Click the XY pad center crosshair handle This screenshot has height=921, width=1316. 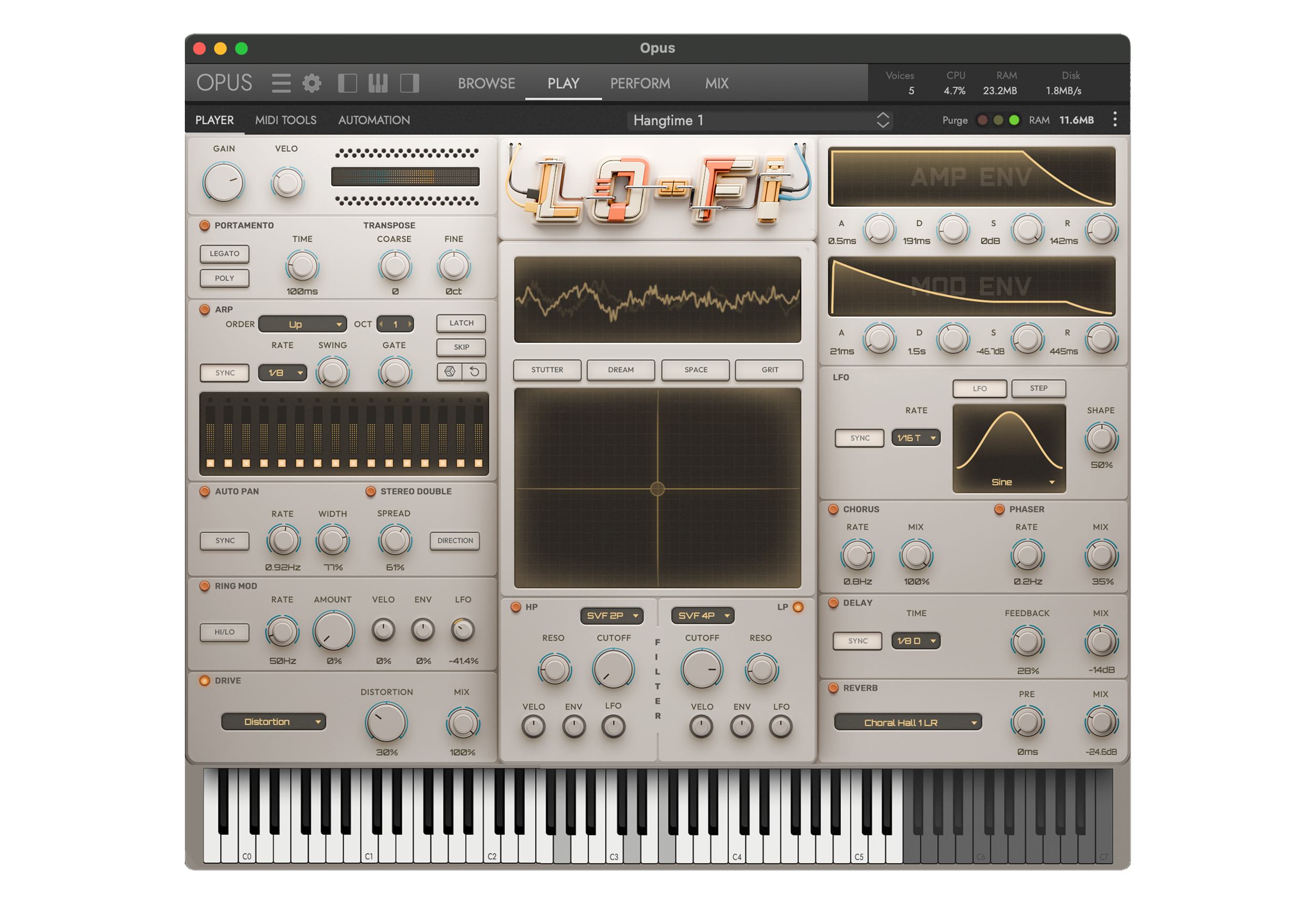point(657,489)
